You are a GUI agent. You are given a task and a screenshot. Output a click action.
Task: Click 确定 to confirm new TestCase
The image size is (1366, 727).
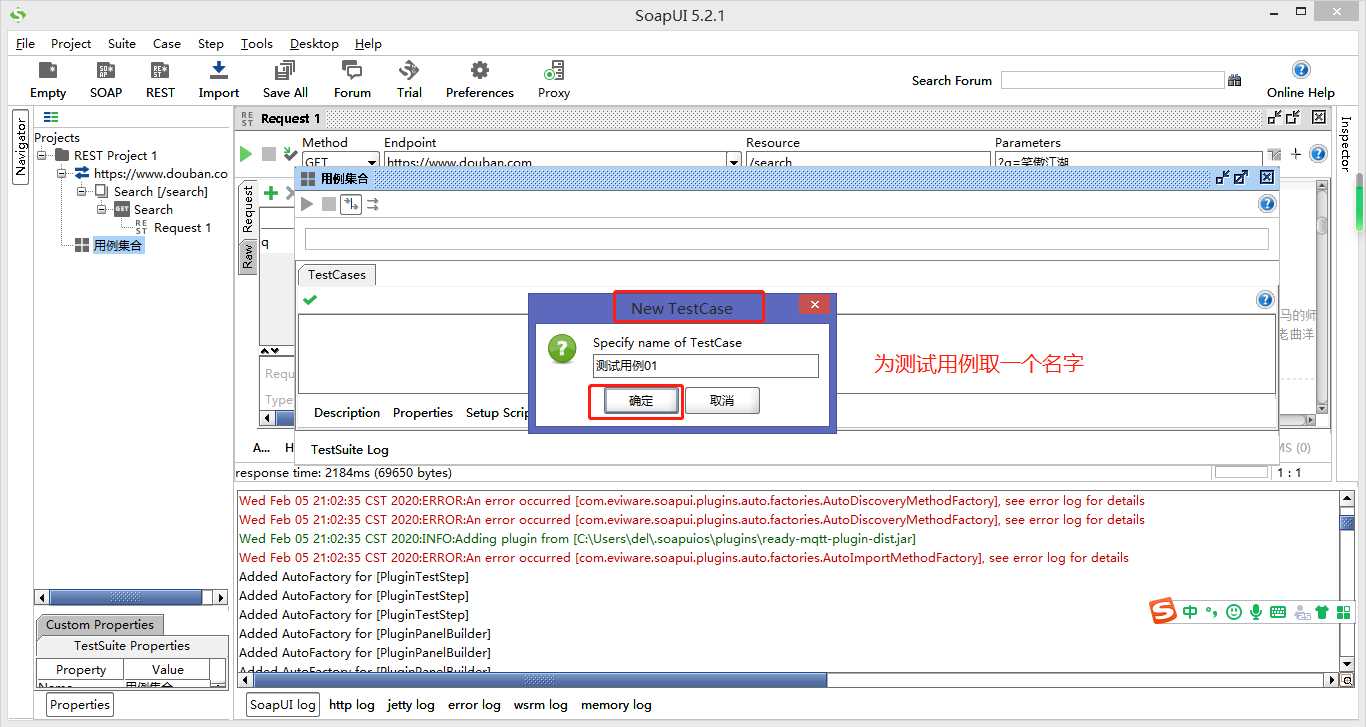click(x=641, y=401)
